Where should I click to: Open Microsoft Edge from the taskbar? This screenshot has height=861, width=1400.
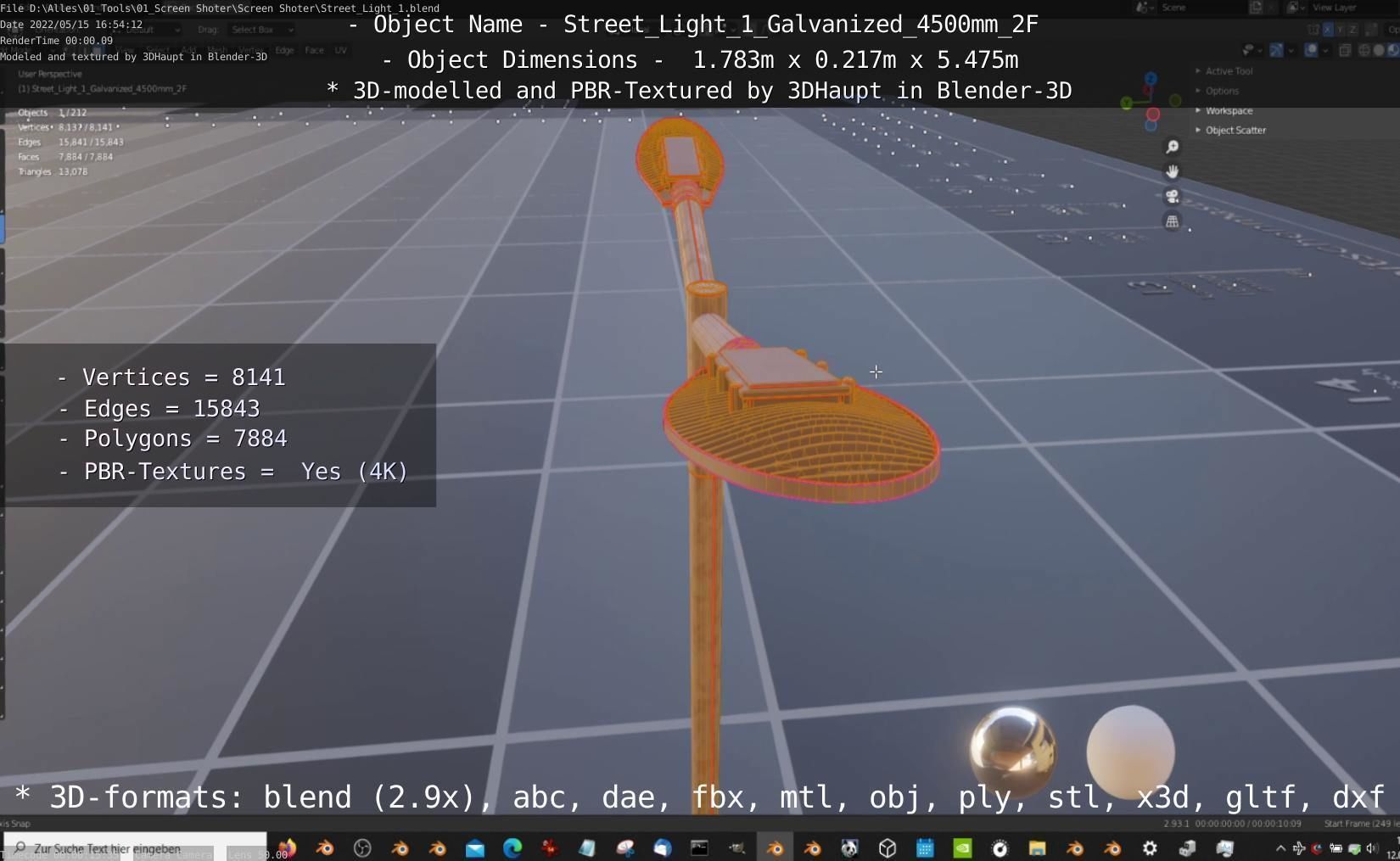(x=512, y=847)
